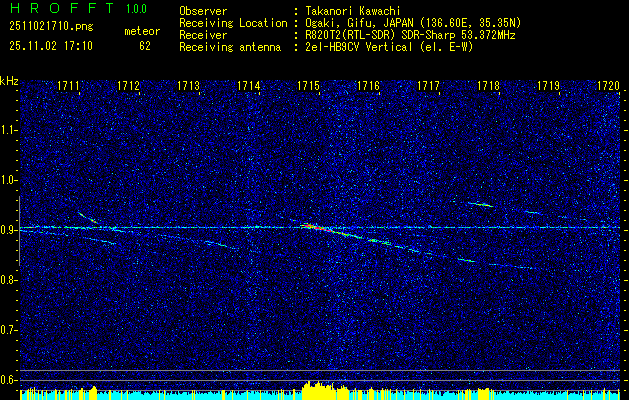Click the timestamp 25.11.02 17:10

[x=51, y=46]
